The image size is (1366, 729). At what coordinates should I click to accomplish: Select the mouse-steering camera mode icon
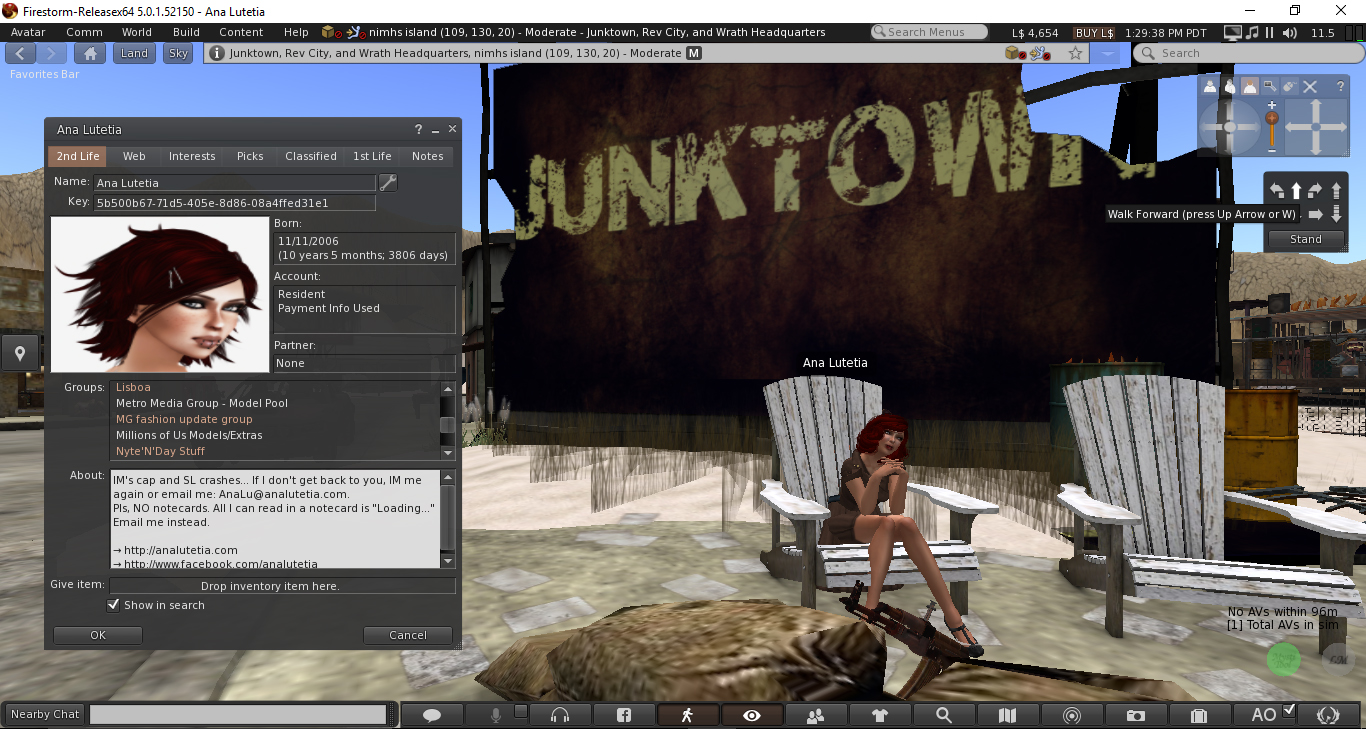pos(1289,87)
